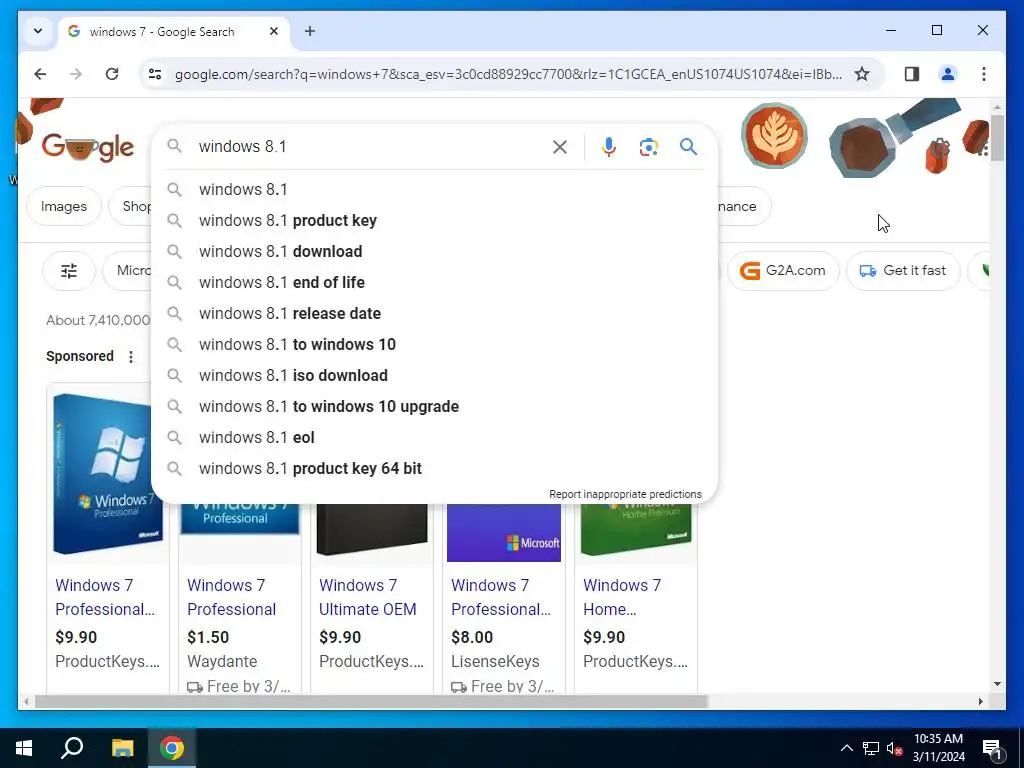
Task: View site information icon in address bar
Action: tap(155, 74)
